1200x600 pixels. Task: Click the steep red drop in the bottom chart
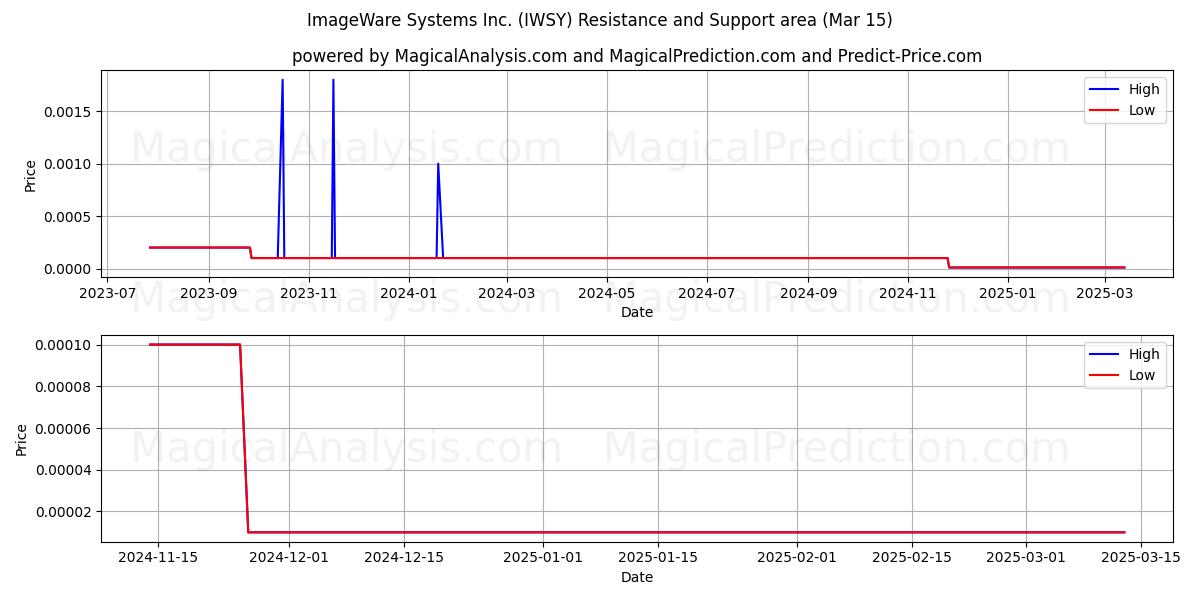coord(244,438)
